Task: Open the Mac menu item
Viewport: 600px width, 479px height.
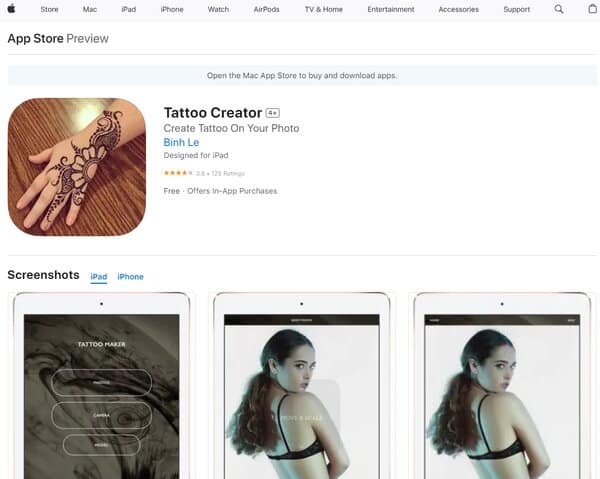Action: pyautogui.click(x=90, y=10)
